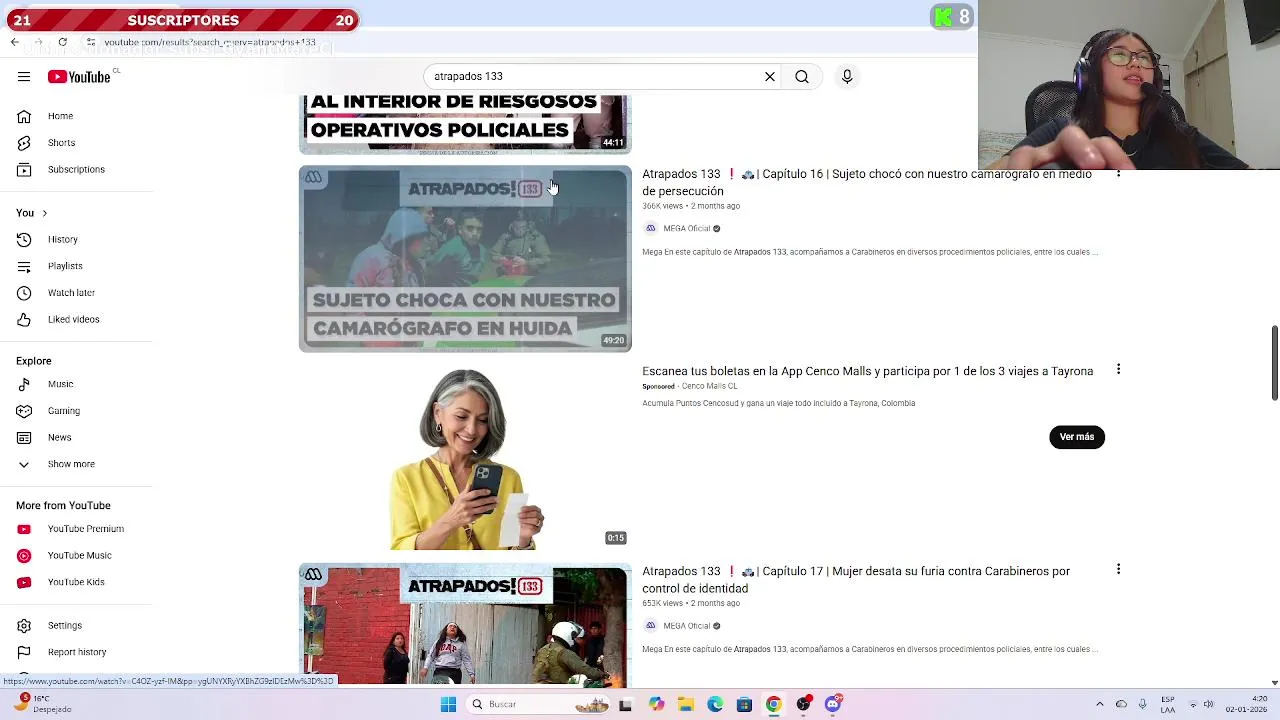Start voice search with the microphone icon
This screenshot has width=1280, height=720.
point(847,76)
